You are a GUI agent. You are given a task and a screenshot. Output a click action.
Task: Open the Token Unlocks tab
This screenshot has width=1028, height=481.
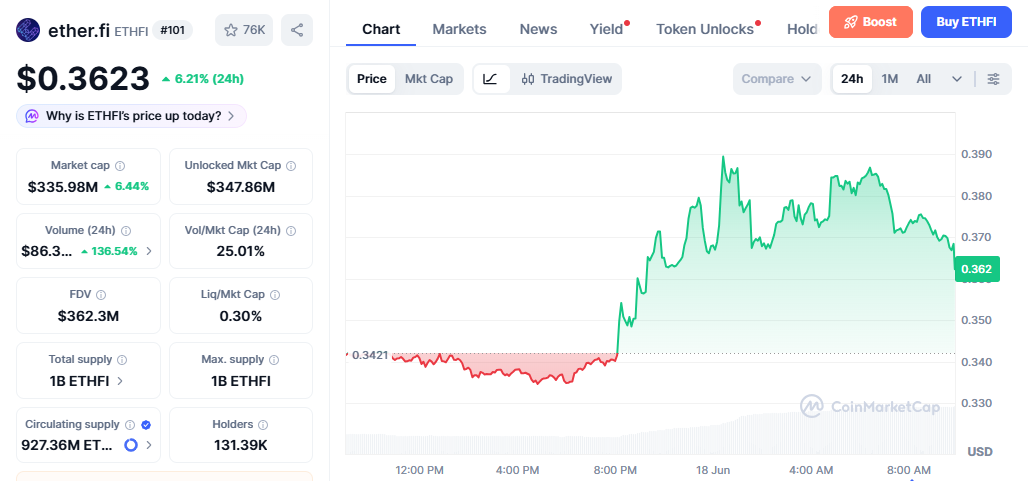coord(705,29)
